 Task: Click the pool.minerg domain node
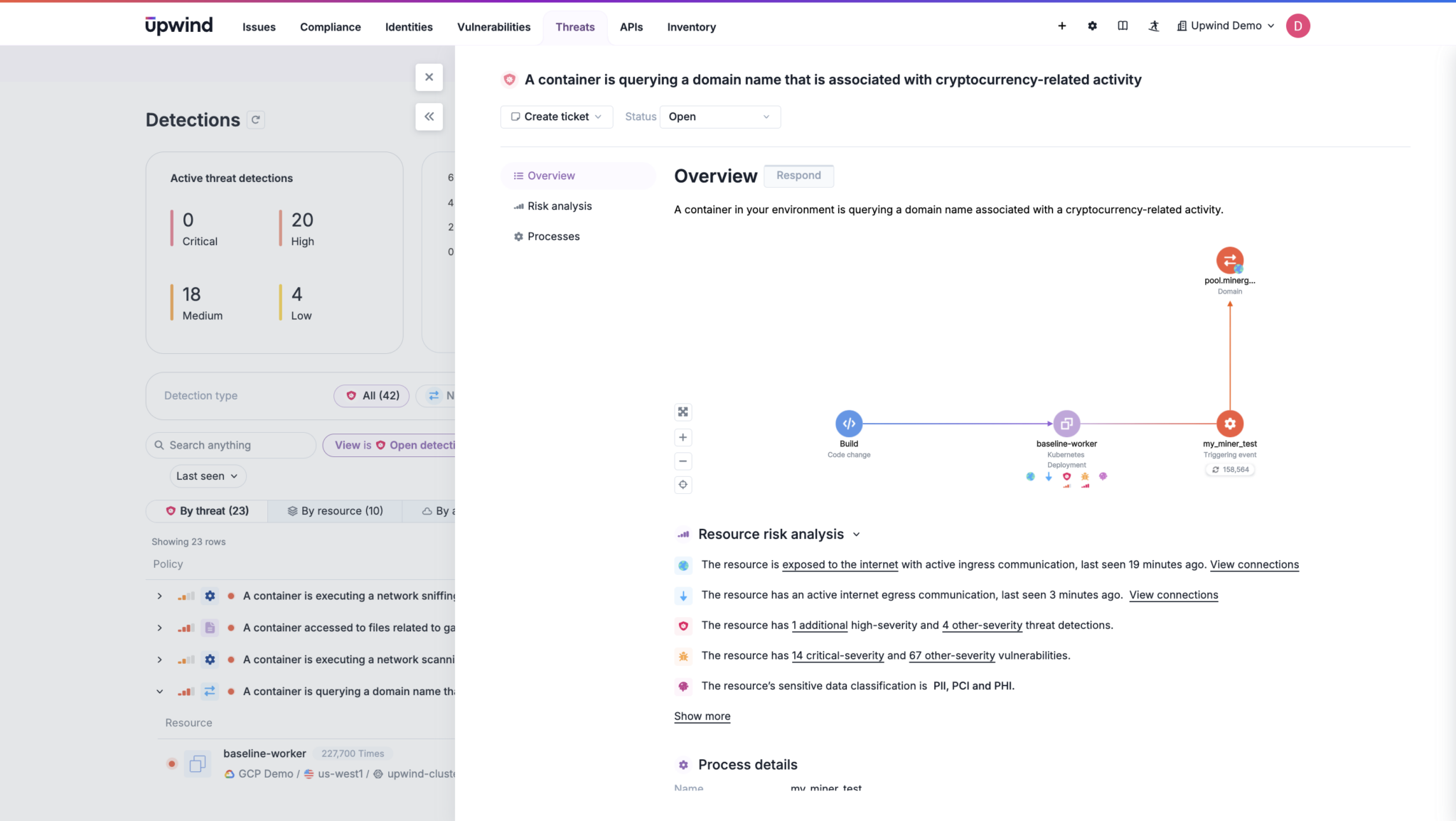tap(1229, 260)
